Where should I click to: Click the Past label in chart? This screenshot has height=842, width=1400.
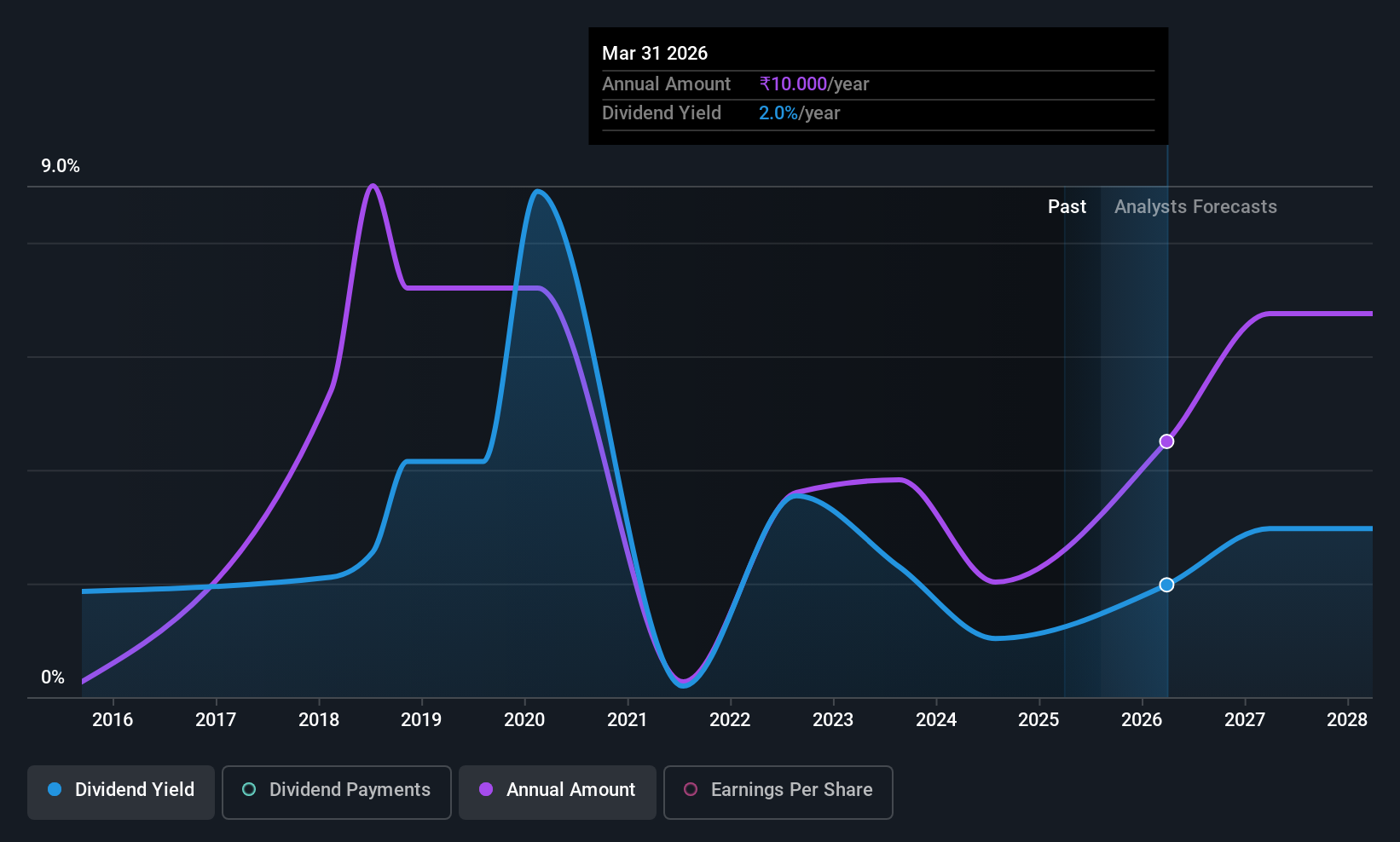pyautogui.click(x=1067, y=206)
